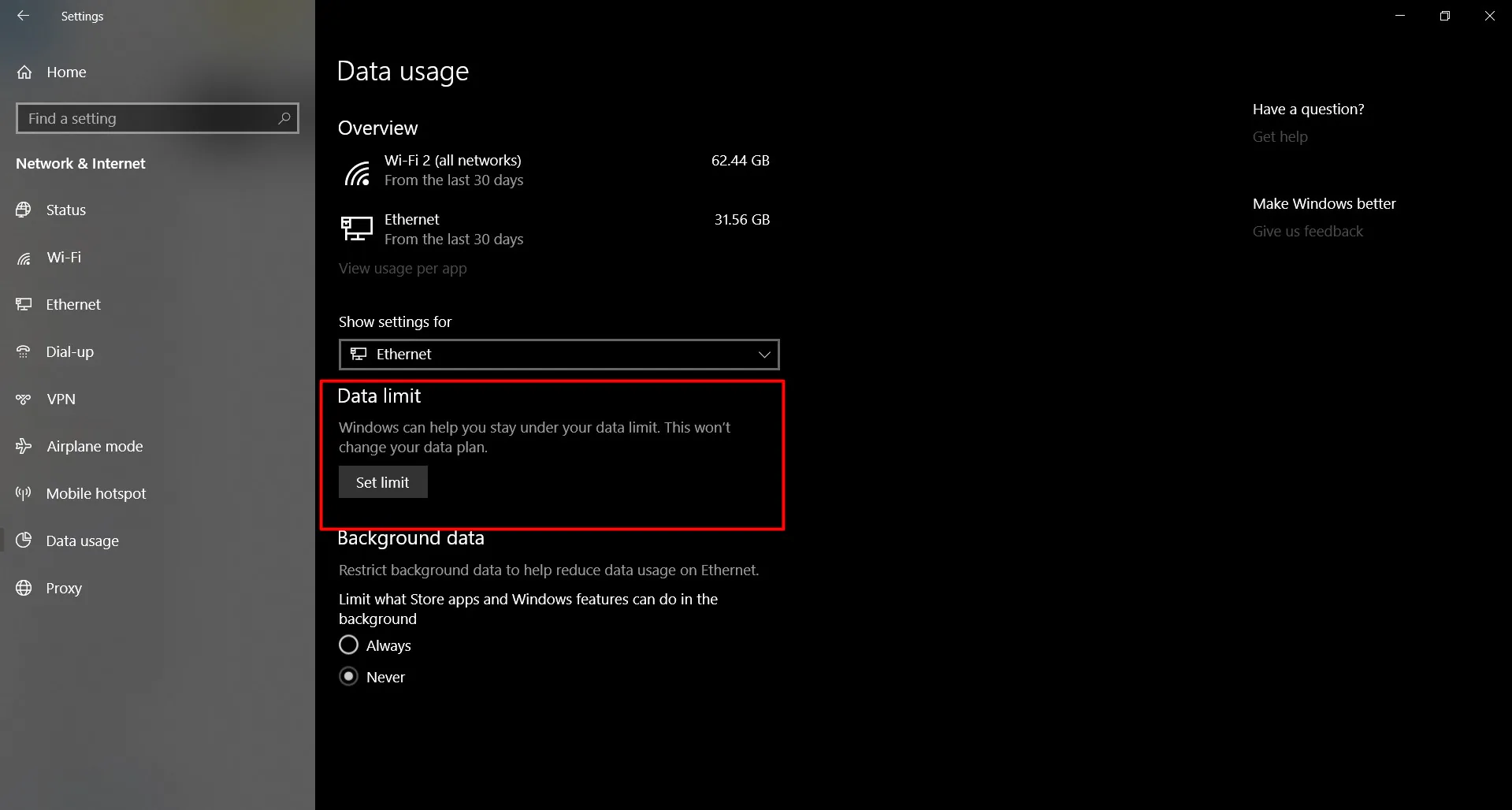Click the Network & Internet heading
Screen dimensions: 1512x810
pyautogui.click(x=80, y=164)
